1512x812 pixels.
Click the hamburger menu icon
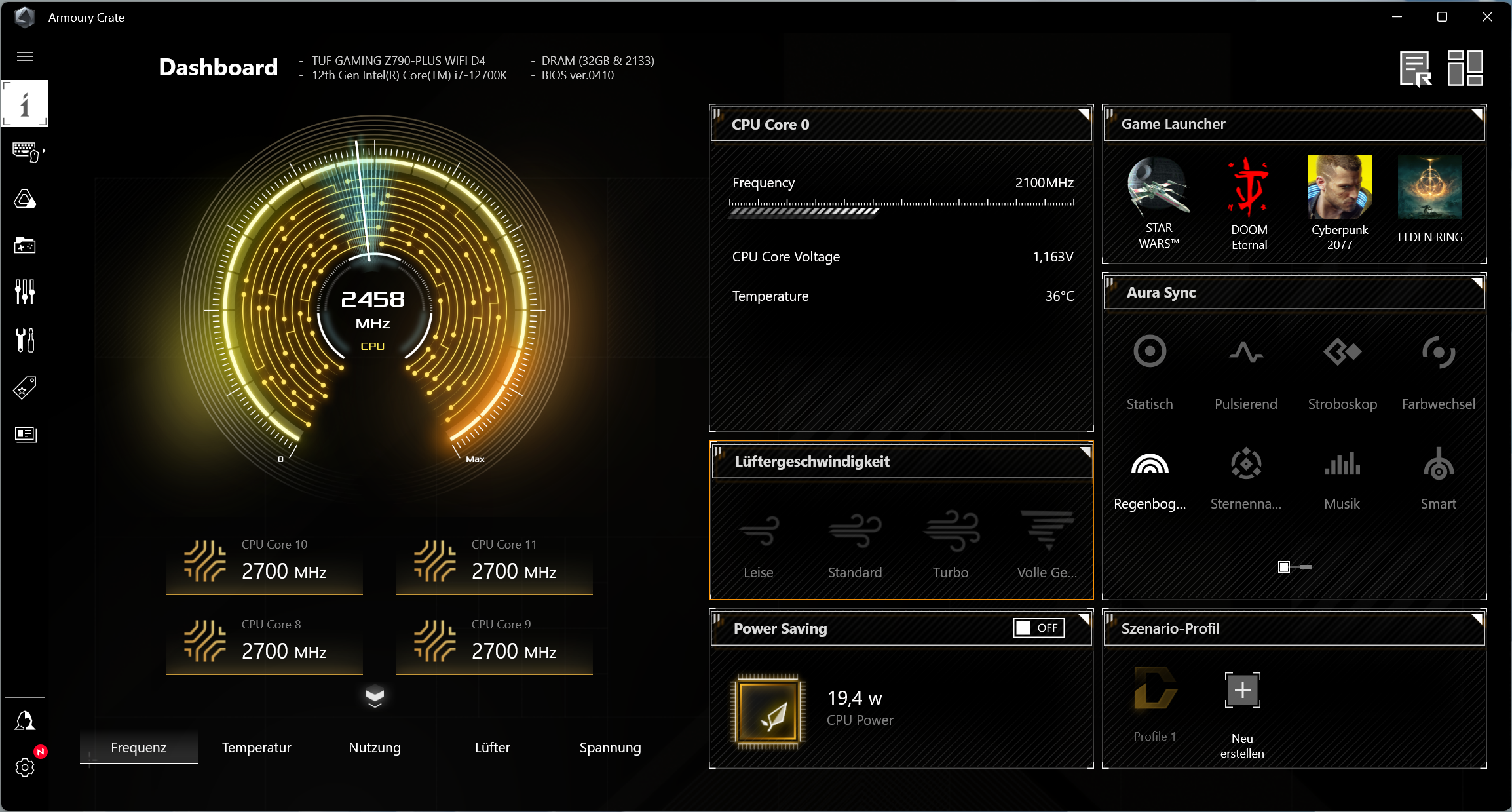tap(25, 56)
